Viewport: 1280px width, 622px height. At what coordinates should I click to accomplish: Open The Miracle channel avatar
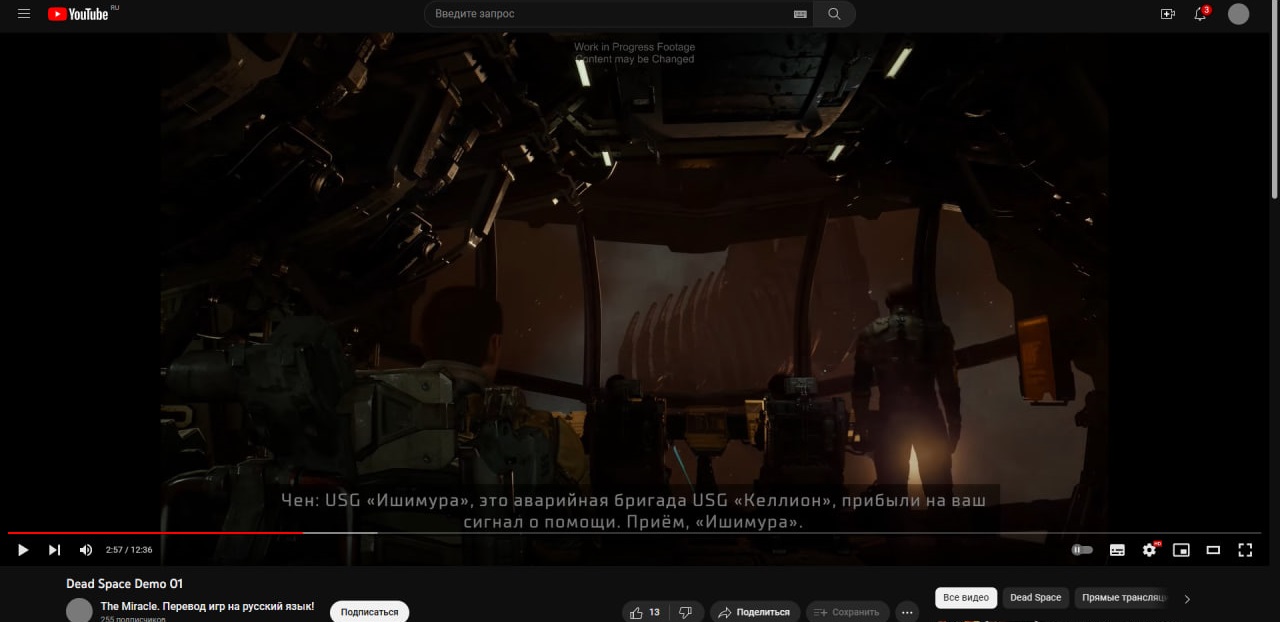point(79,611)
